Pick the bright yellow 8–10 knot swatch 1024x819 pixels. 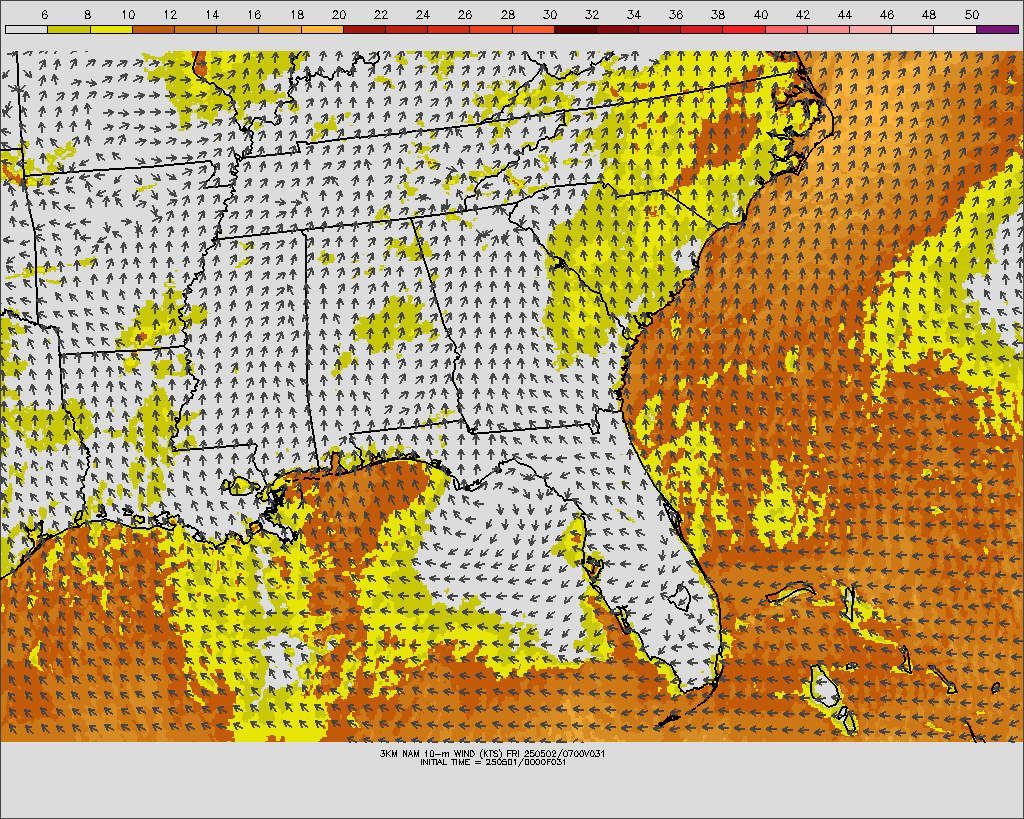(x=111, y=29)
